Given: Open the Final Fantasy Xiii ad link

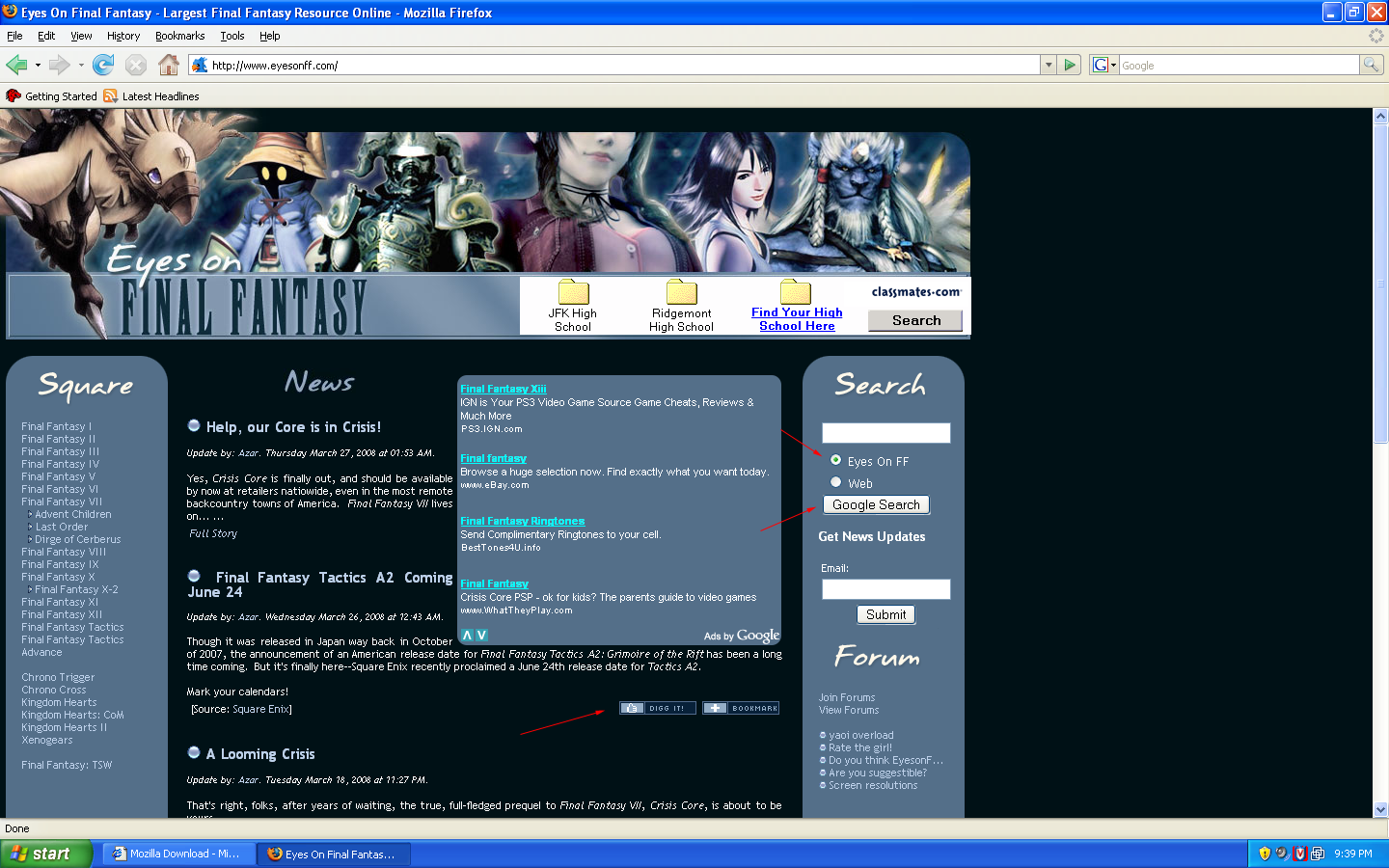Looking at the screenshot, I should pos(504,389).
